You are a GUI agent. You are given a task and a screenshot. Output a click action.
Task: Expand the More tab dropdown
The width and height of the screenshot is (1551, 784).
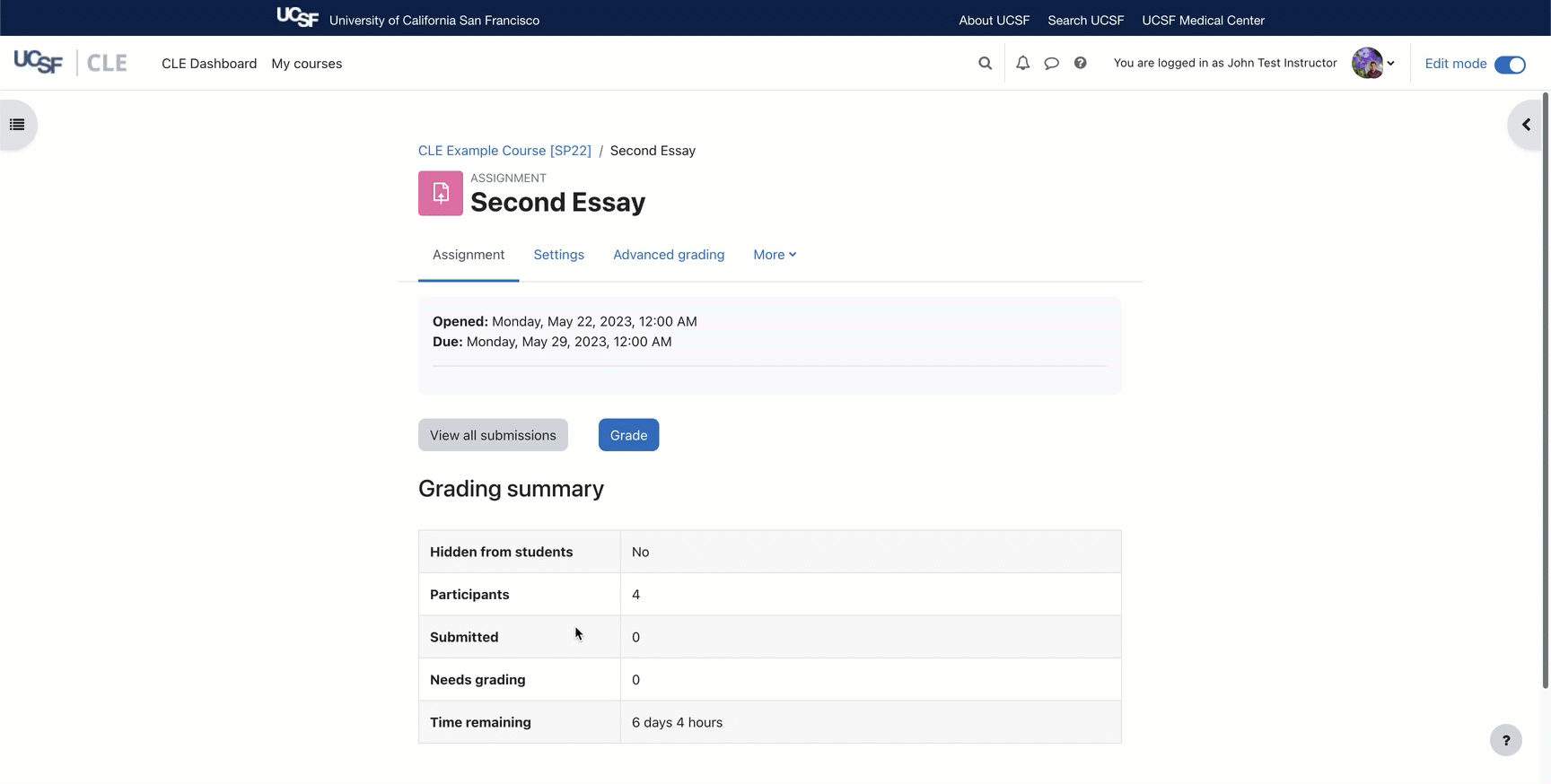pos(774,255)
